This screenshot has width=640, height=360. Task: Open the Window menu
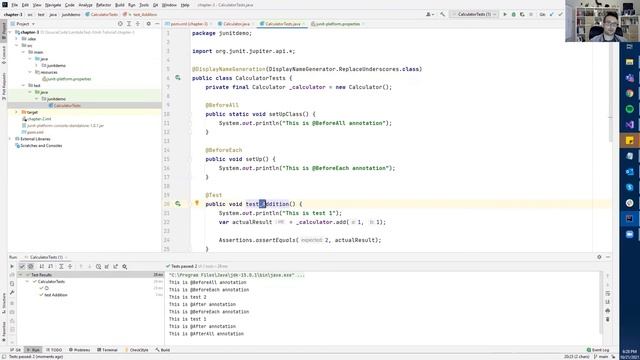[x=169, y=5]
